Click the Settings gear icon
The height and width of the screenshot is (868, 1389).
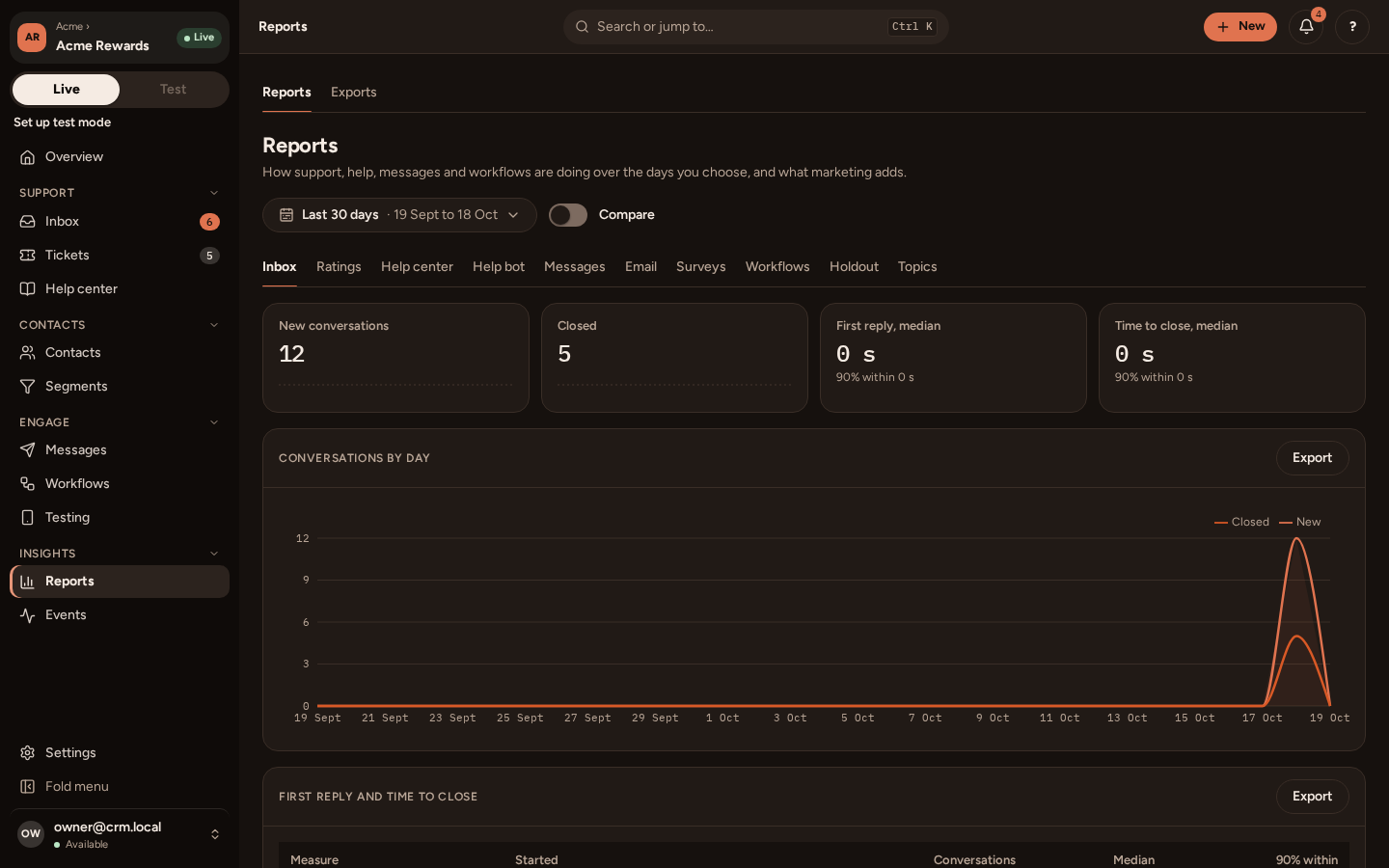(x=28, y=753)
